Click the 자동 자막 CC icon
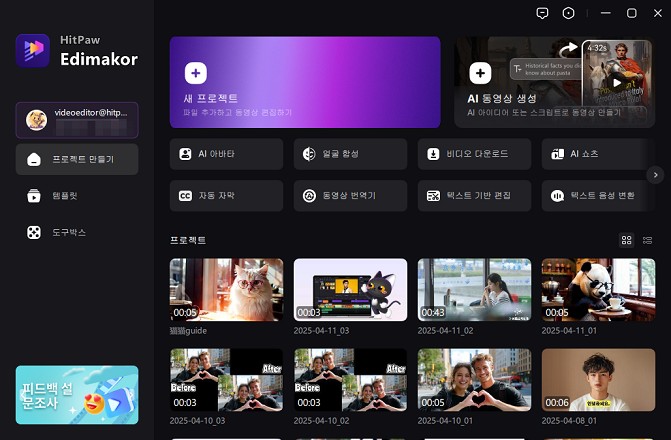671x440 pixels. tap(185, 196)
